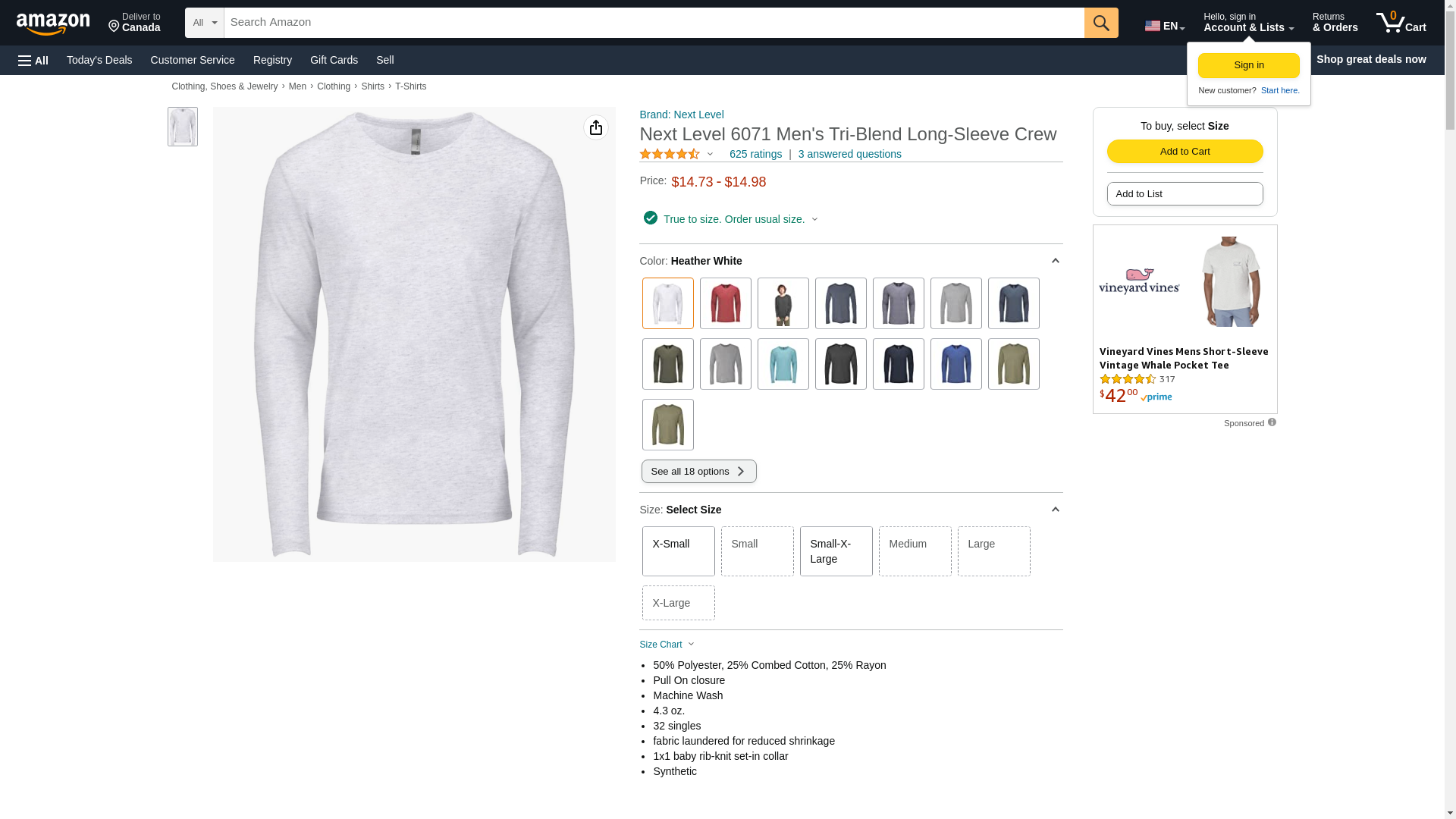This screenshot has height=819, width=1456.
Task: Click the sponsored ad info icon
Action: click(x=1272, y=422)
